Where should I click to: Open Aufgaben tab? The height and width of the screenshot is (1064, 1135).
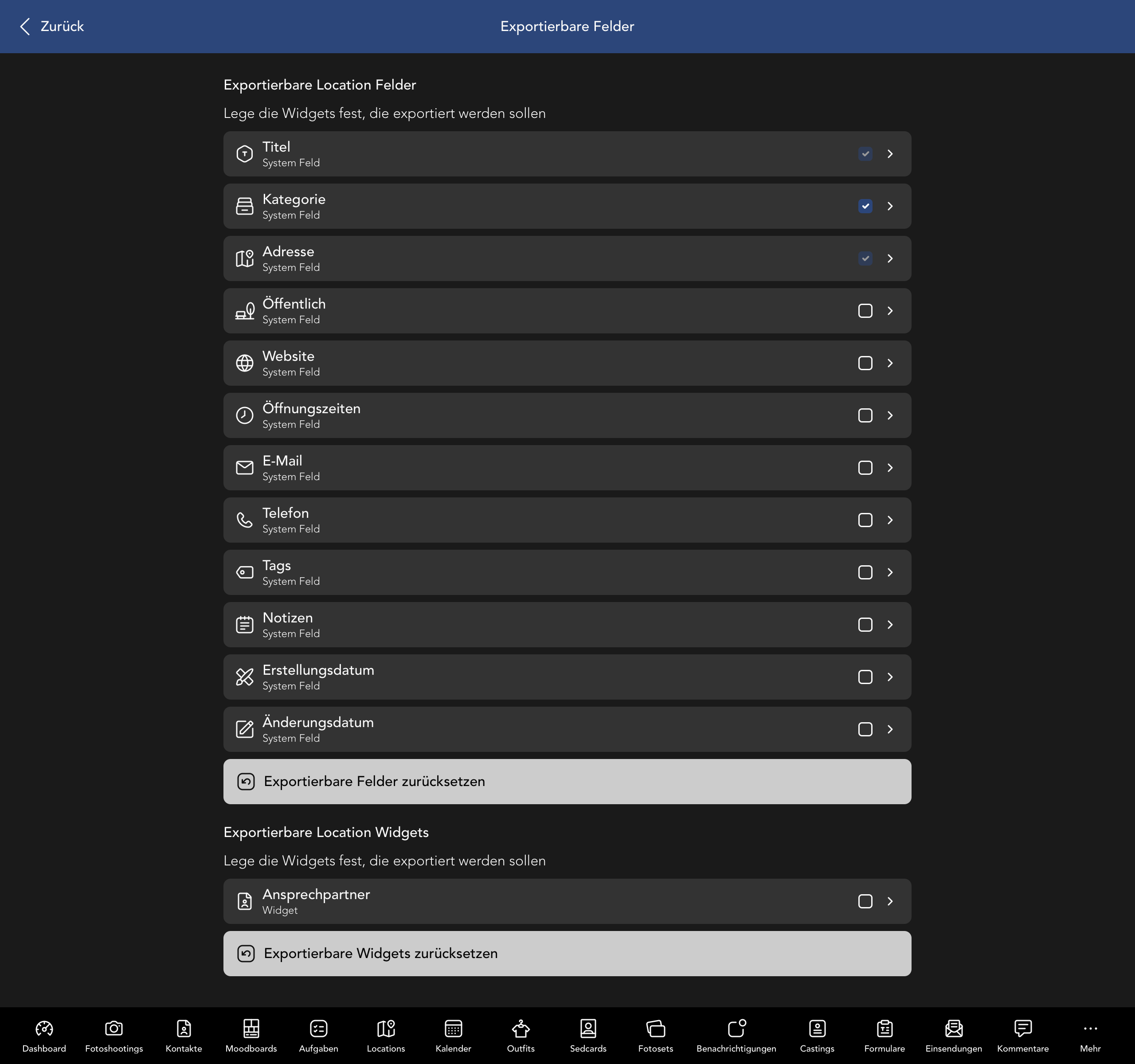click(319, 1036)
